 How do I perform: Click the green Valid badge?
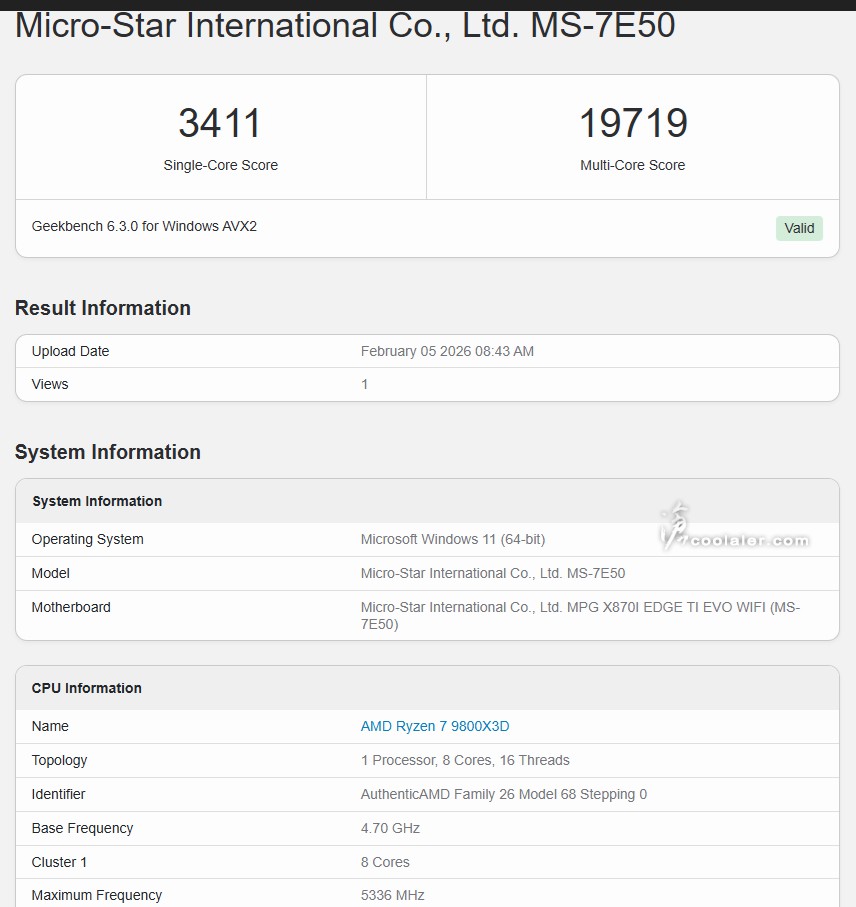pos(799,228)
